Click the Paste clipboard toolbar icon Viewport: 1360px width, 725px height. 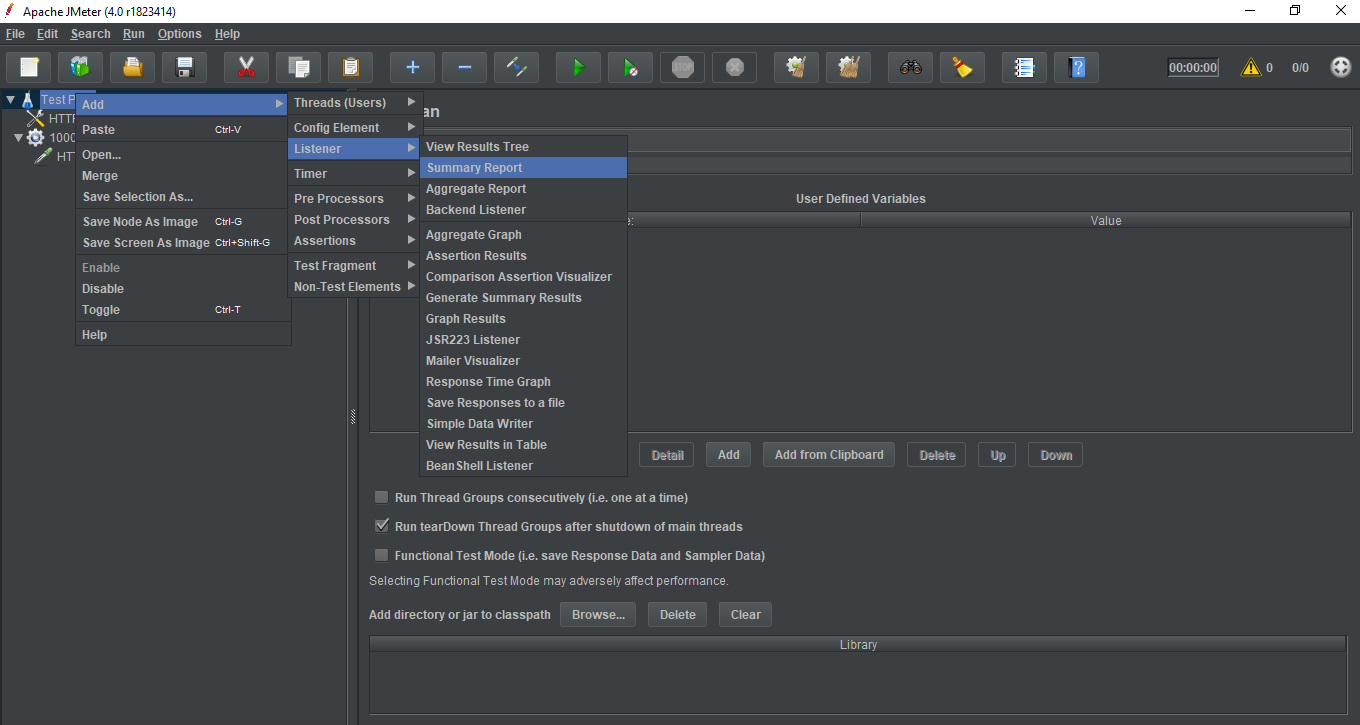click(350, 68)
